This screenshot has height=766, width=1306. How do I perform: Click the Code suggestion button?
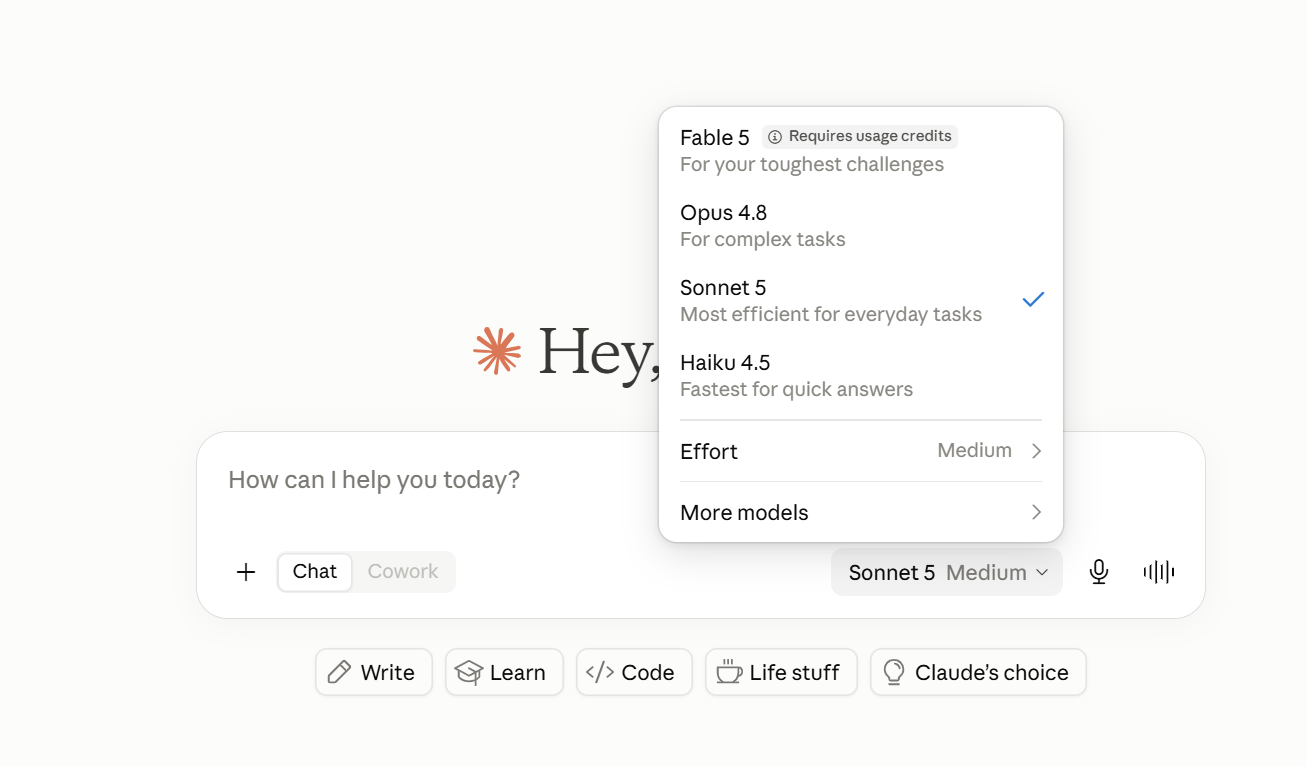point(634,672)
